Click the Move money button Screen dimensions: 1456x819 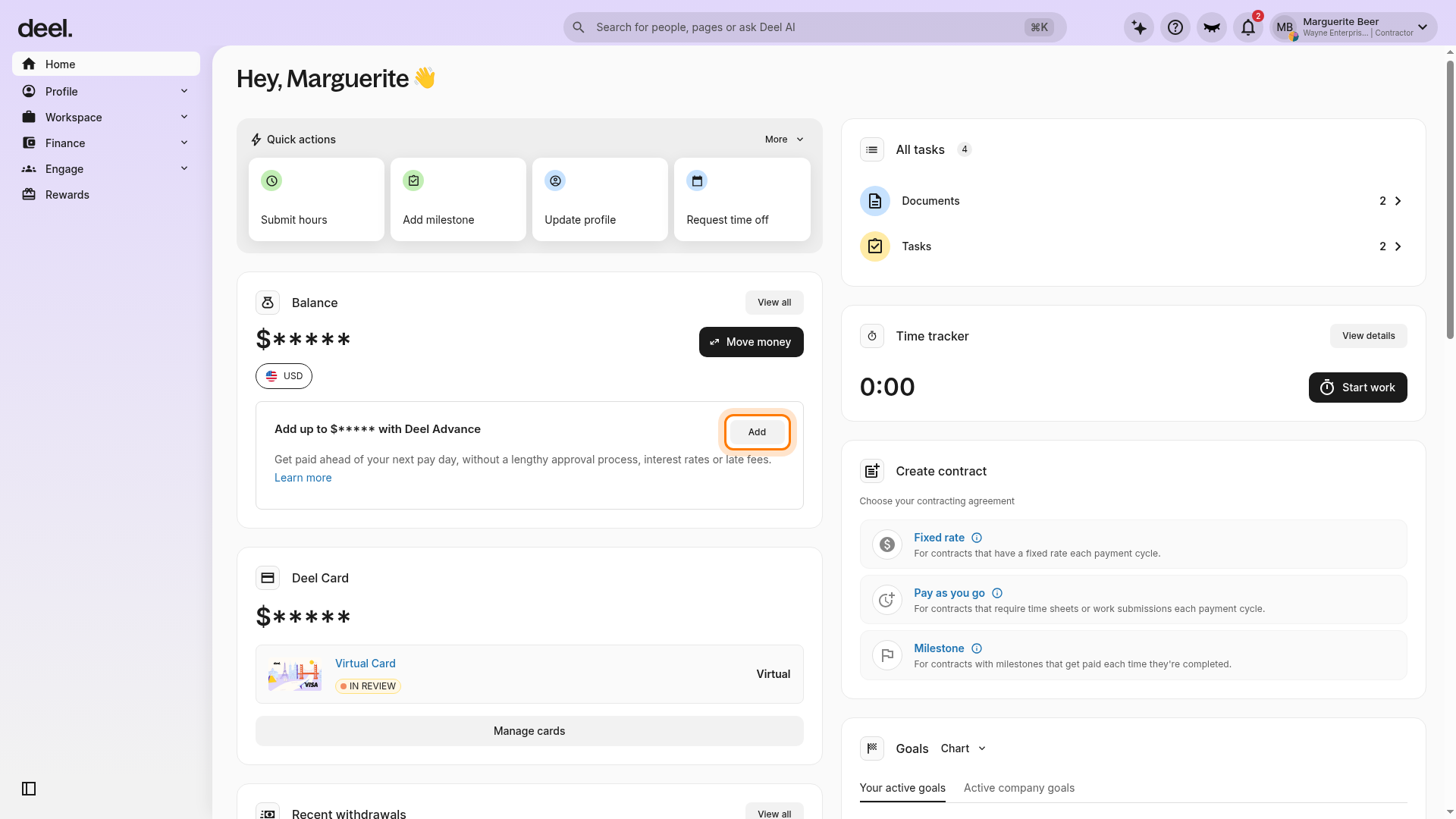(x=751, y=342)
